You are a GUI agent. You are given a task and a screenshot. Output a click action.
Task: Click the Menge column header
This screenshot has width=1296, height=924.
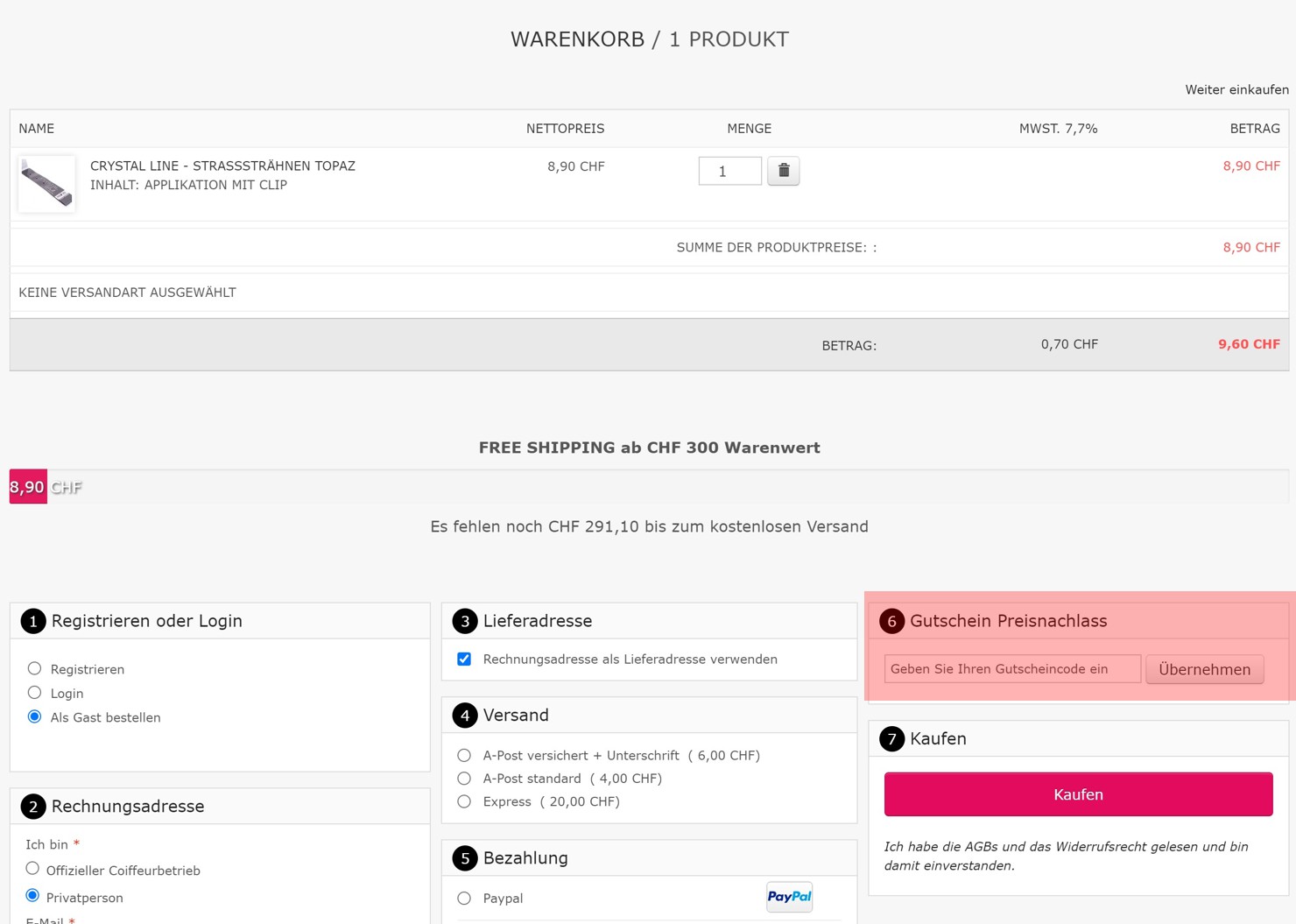(x=749, y=129)
